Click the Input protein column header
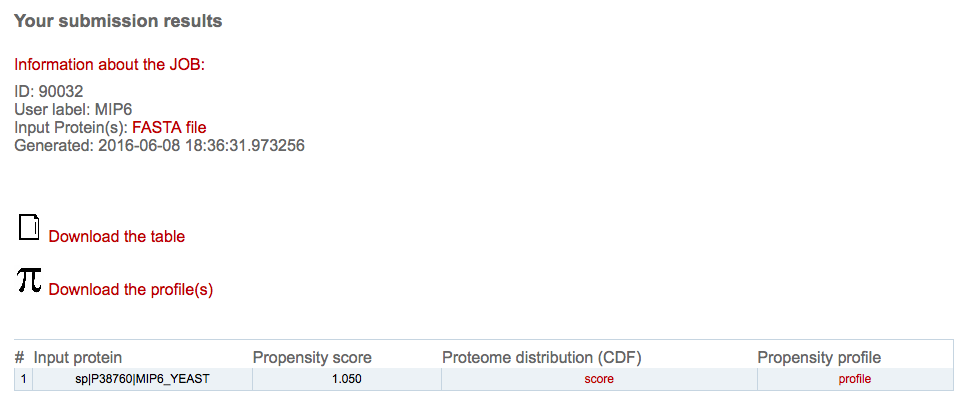Screen dimensions: 969x408 point(78,357)
